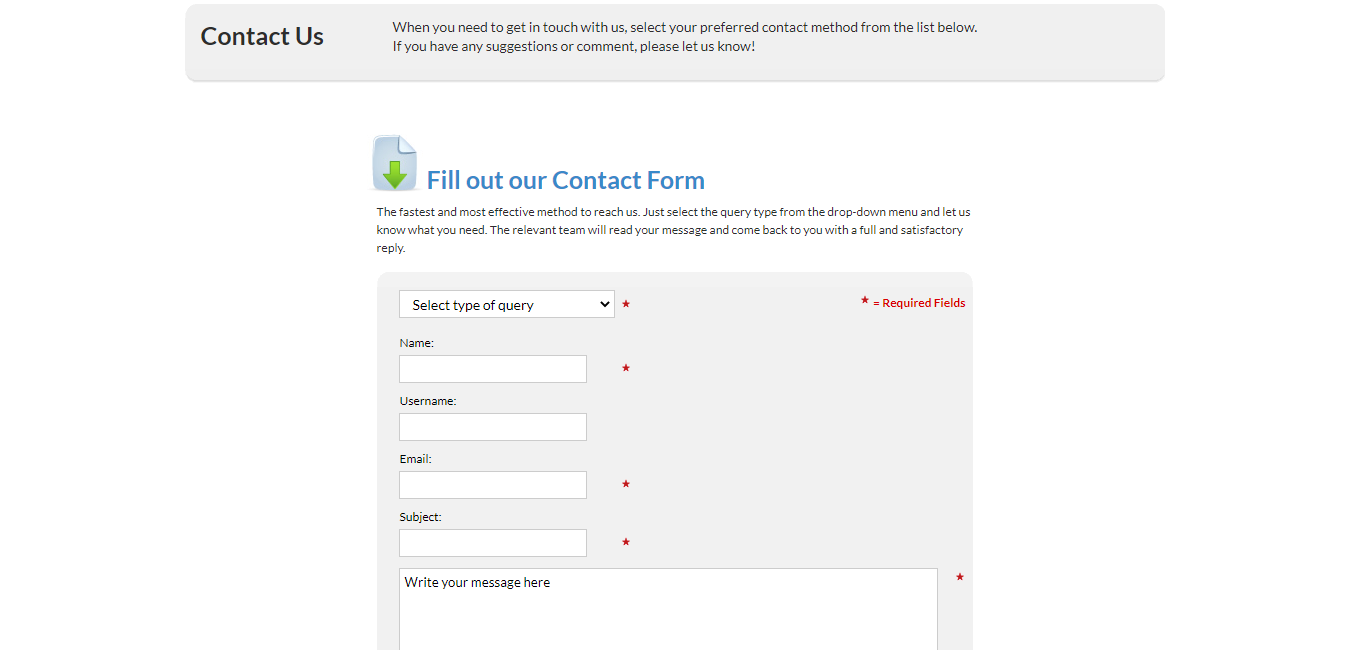1345x650 pixels.
Task: Click the red asterisk beside the query dropdown
Action: point(626,304)
